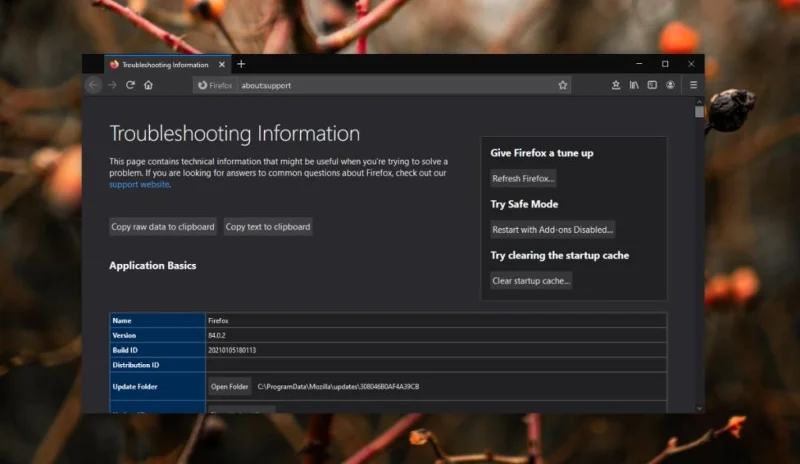800x464 pixels.
Task: Toggle the sidebar view icon
Action: click(x=652, y=85)
